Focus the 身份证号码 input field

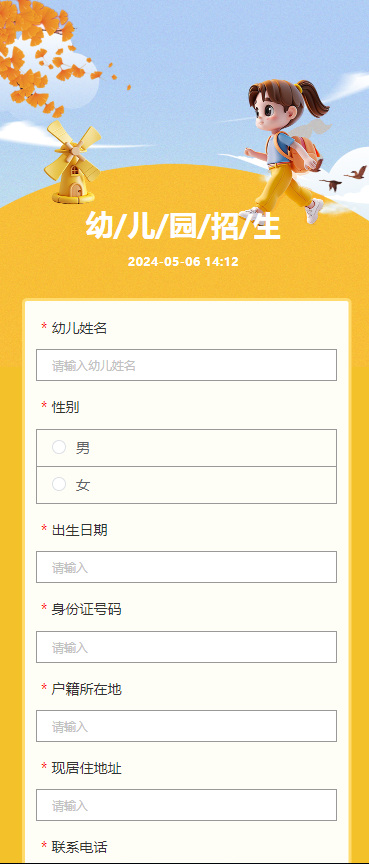click(186, 647)
